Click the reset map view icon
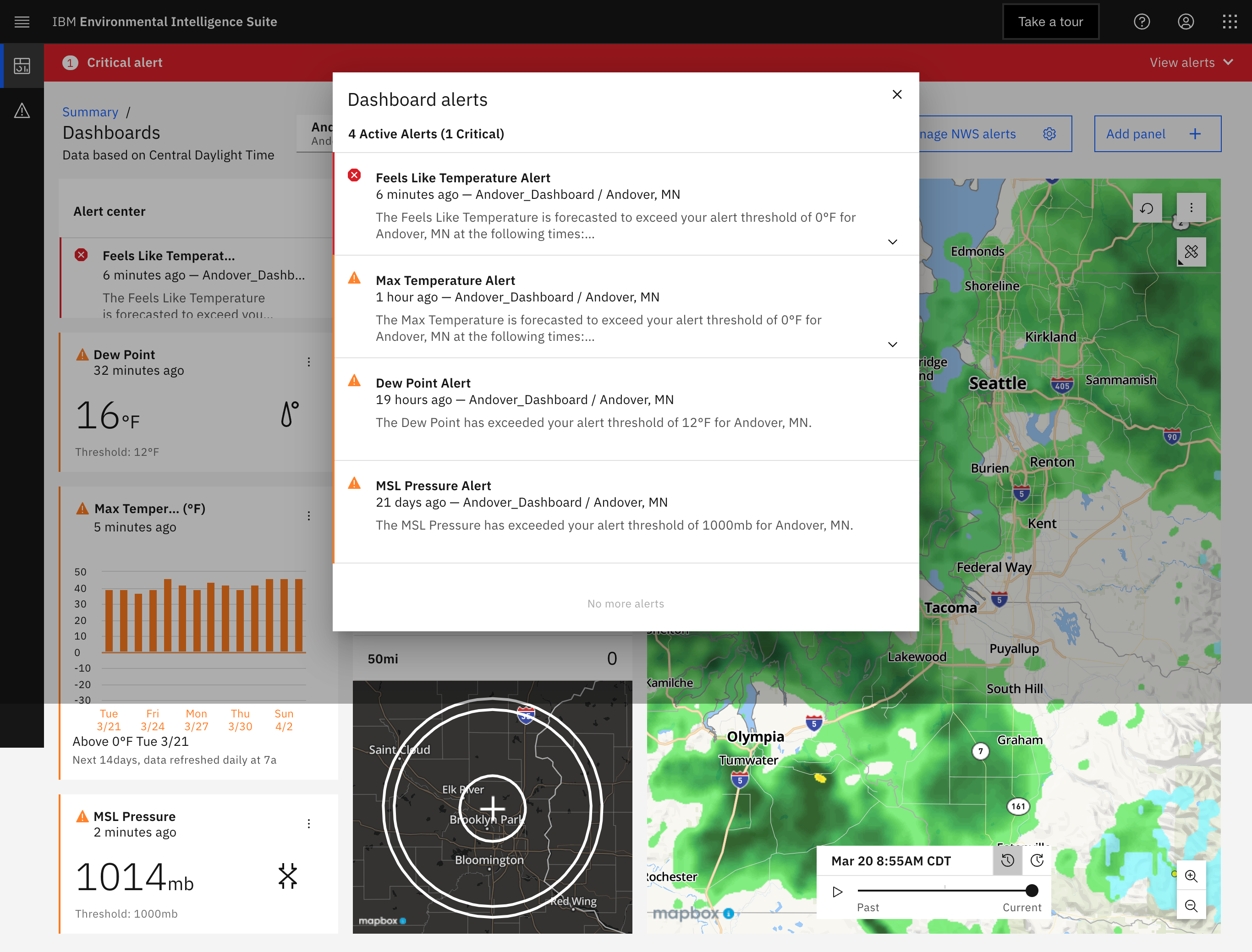The image size is (1252, 952). click(x=1147, y=208)
